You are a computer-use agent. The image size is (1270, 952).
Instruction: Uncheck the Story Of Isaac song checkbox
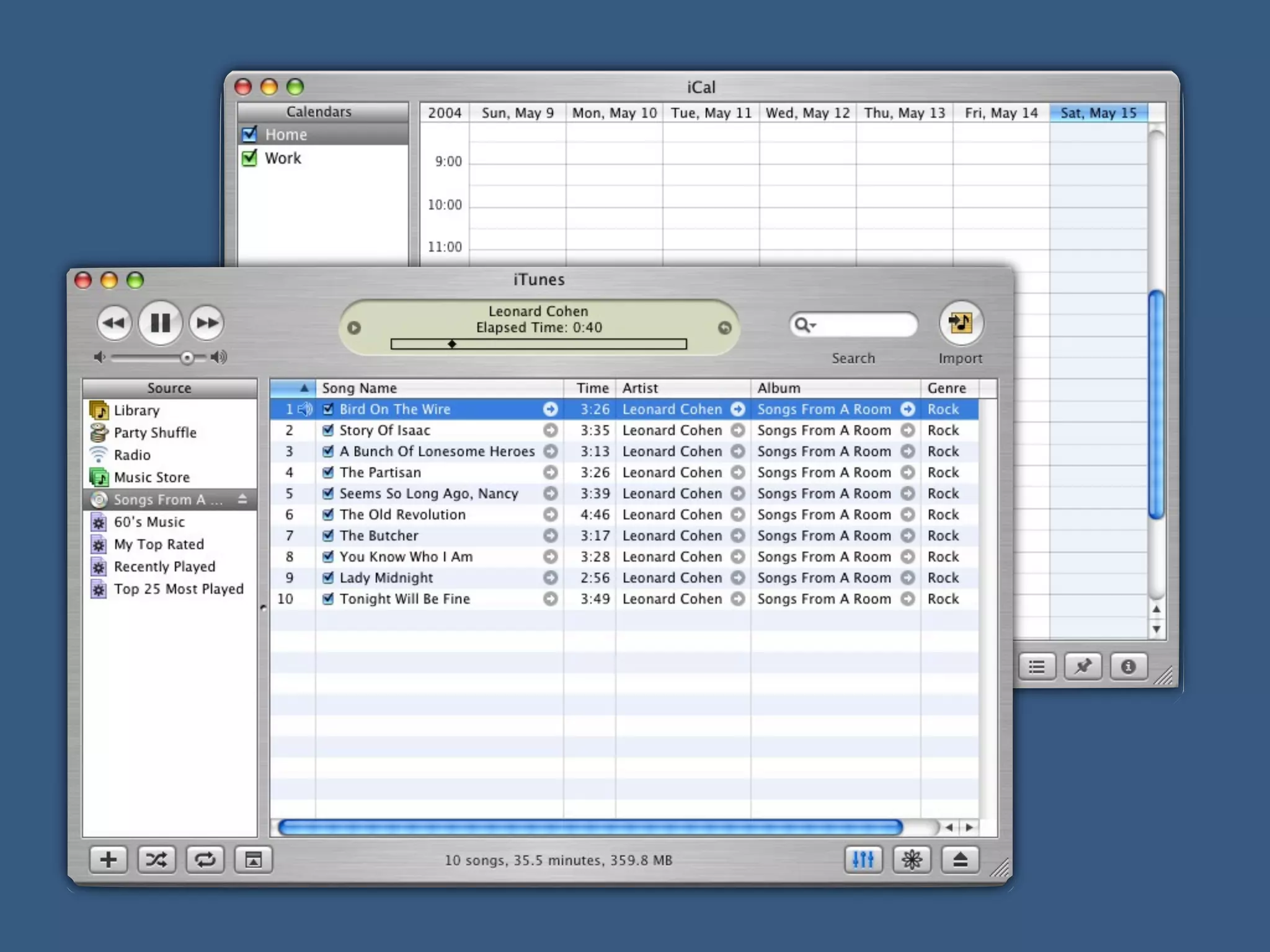pos(328,430)
